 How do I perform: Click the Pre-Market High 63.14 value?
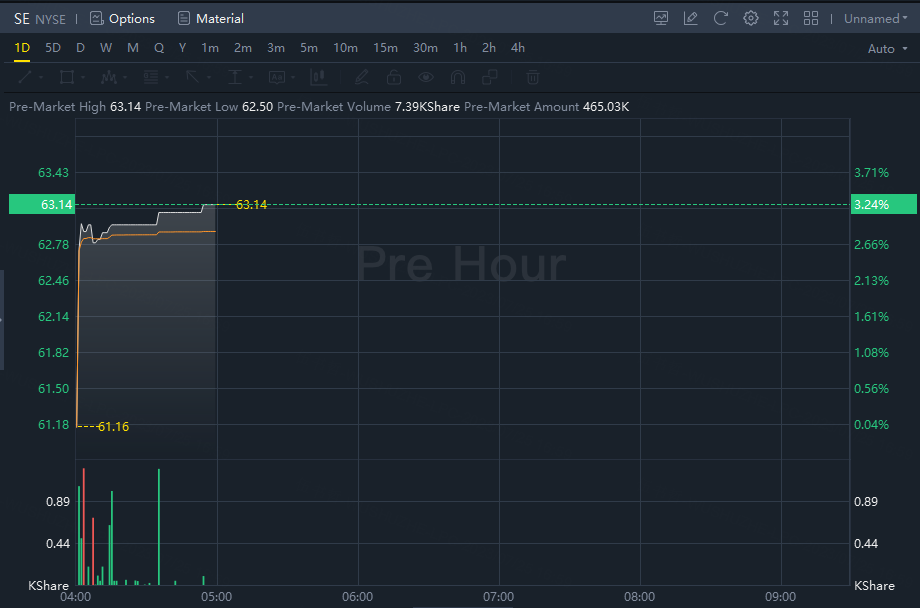point(126,107)
